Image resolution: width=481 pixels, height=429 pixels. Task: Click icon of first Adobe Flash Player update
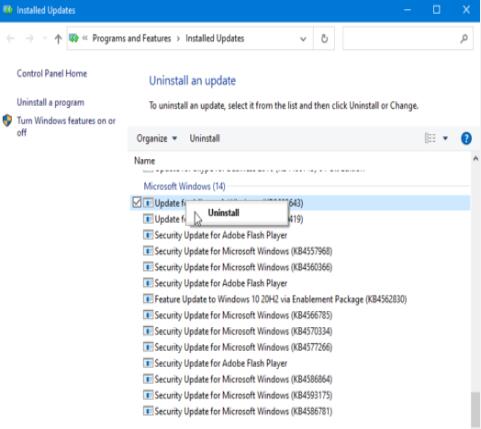[148, 235]
